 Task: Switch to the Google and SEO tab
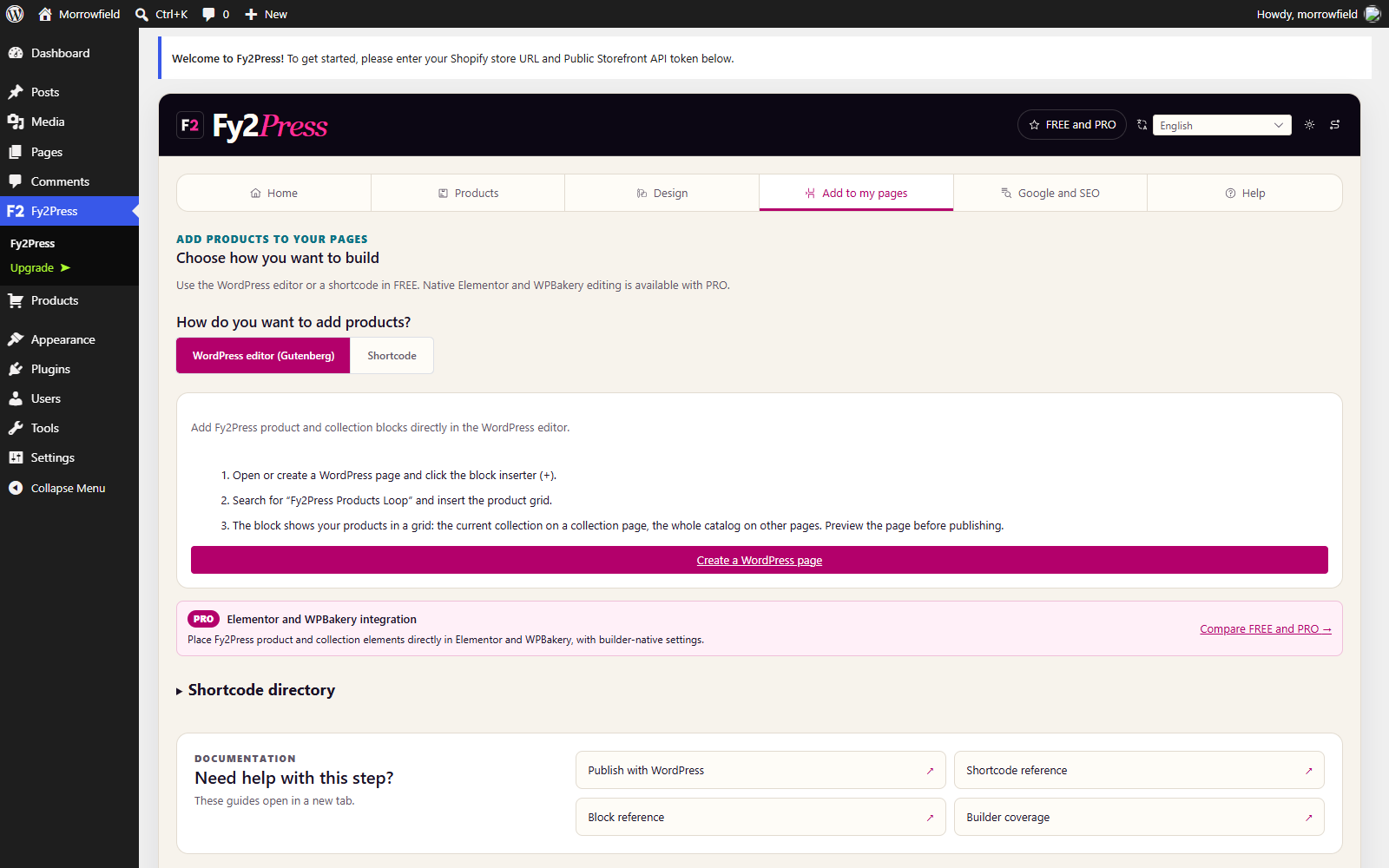click(x=1050, y=193)
